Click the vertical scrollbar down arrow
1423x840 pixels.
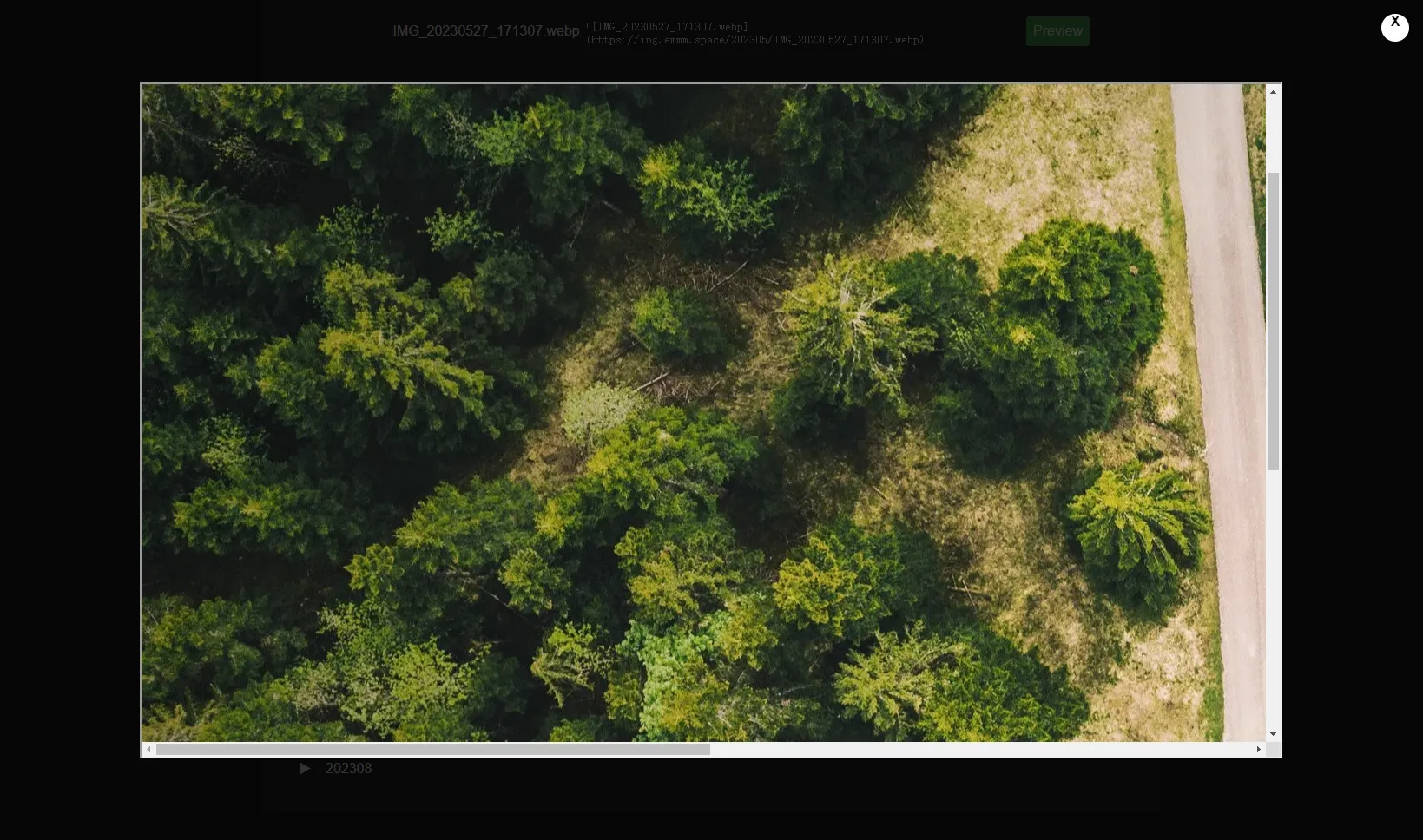coord(1273,734)
